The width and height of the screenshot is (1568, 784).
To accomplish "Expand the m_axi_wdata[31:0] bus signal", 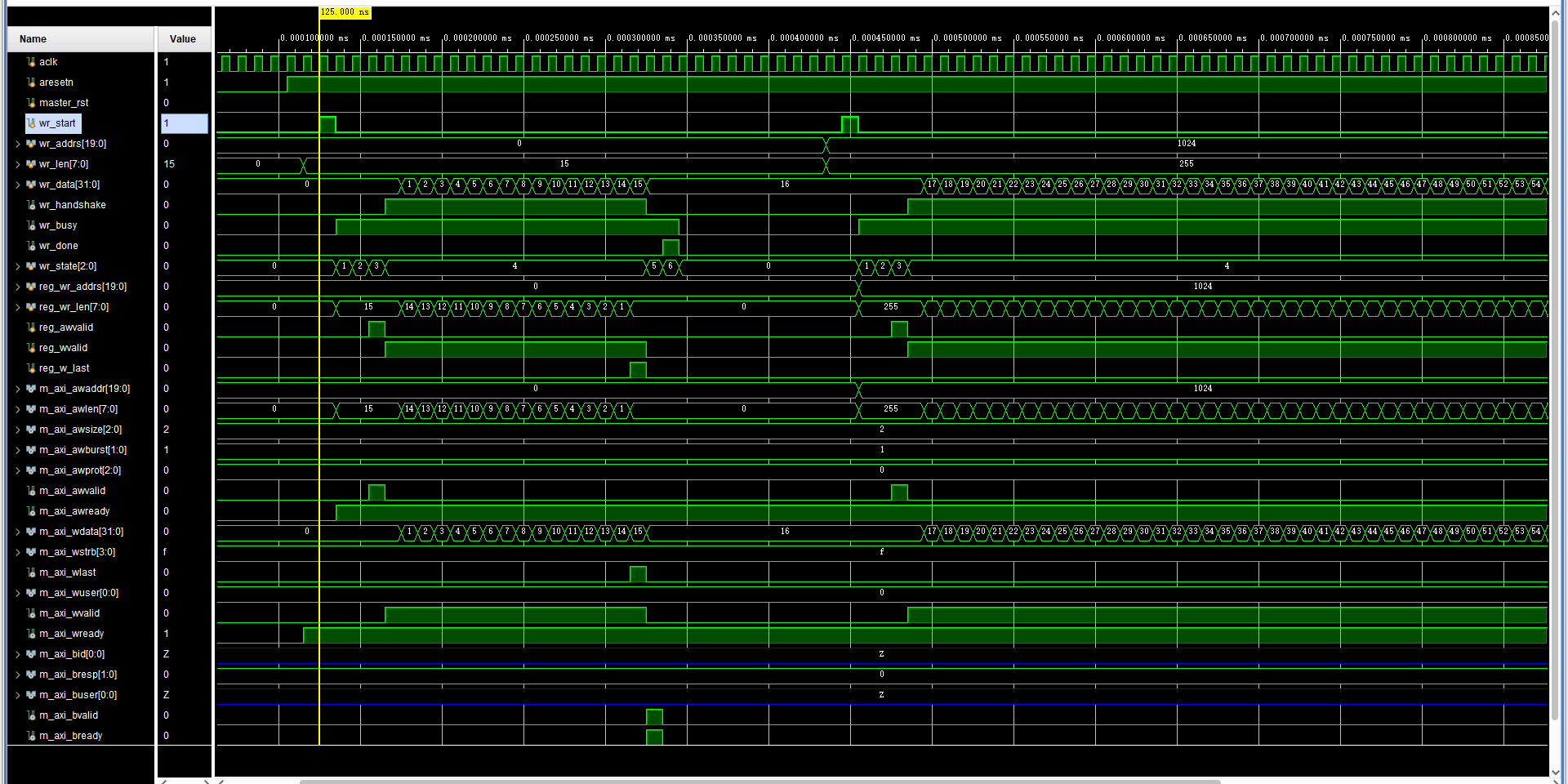I will [17, 531].
